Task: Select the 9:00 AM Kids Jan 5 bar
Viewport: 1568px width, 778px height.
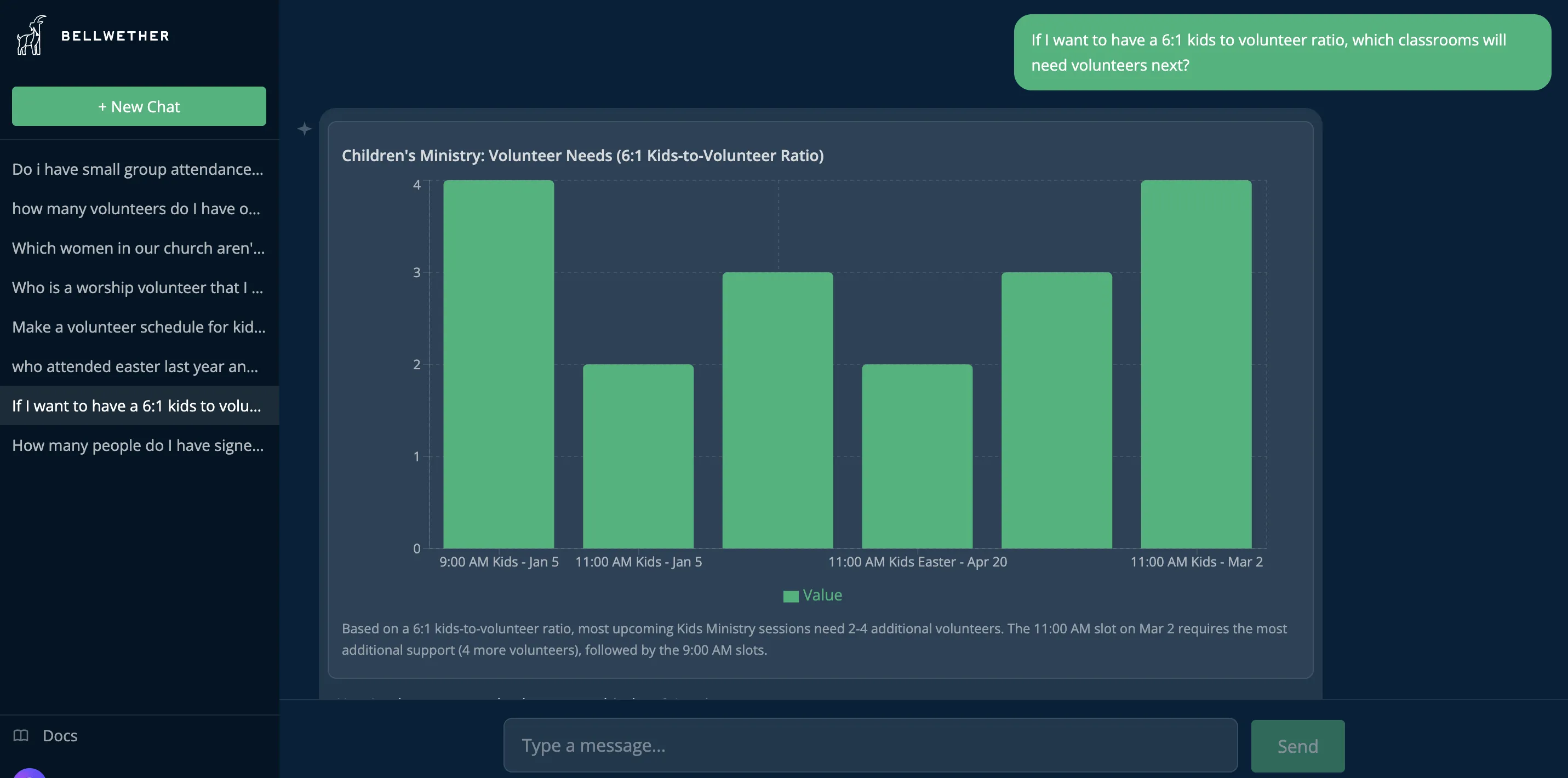Action: pyautogui.click(x=499, y=365)
